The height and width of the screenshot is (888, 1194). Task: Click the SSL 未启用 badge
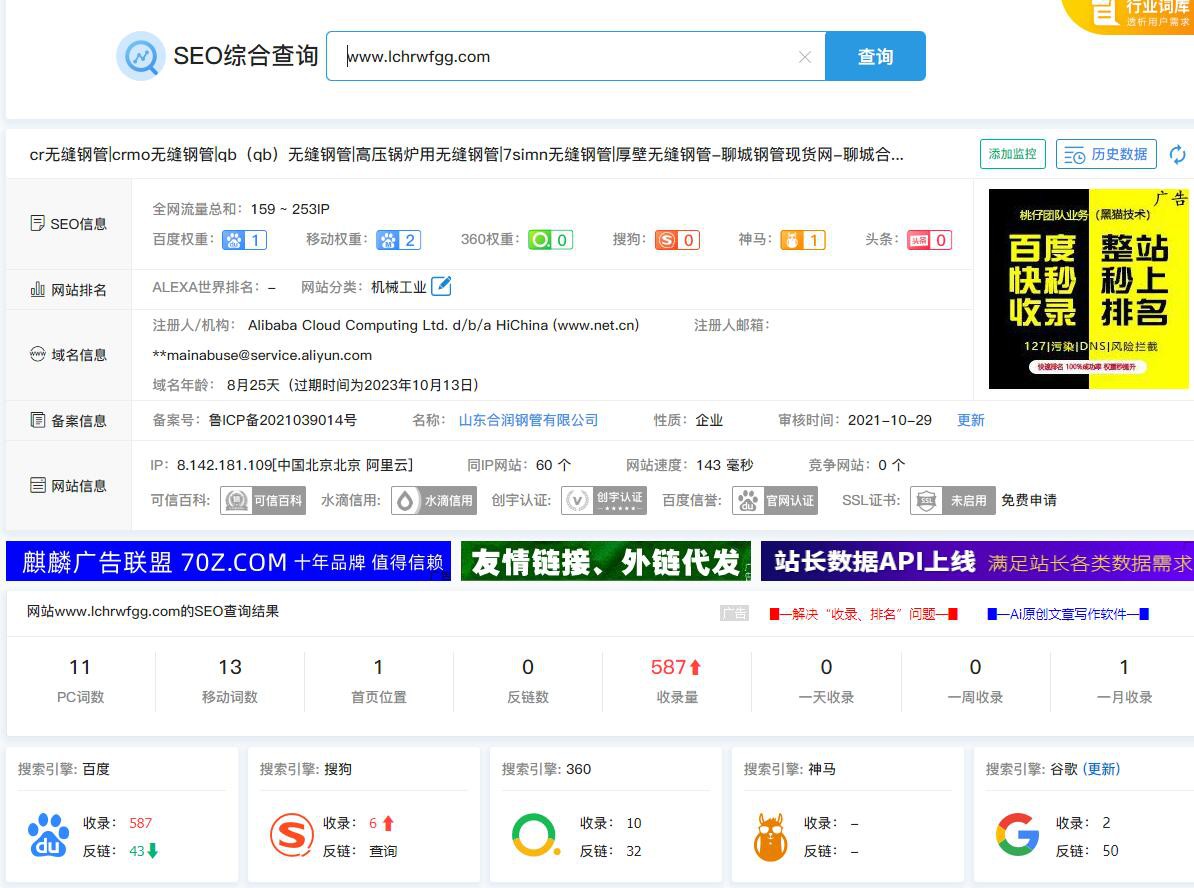[x=953, y=500]
